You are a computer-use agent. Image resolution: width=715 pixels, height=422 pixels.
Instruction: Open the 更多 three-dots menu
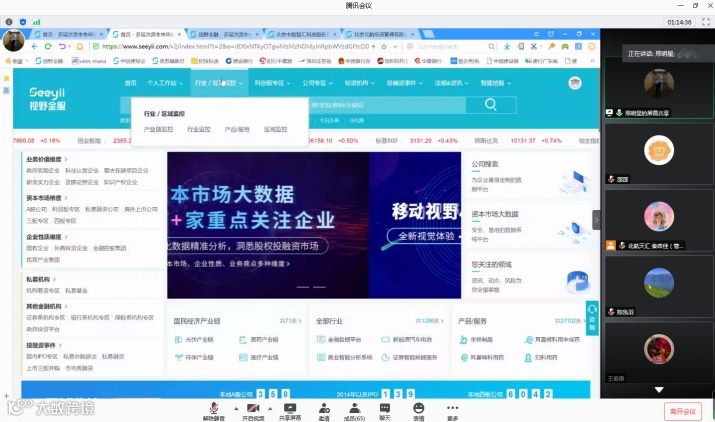click(452, 412)
